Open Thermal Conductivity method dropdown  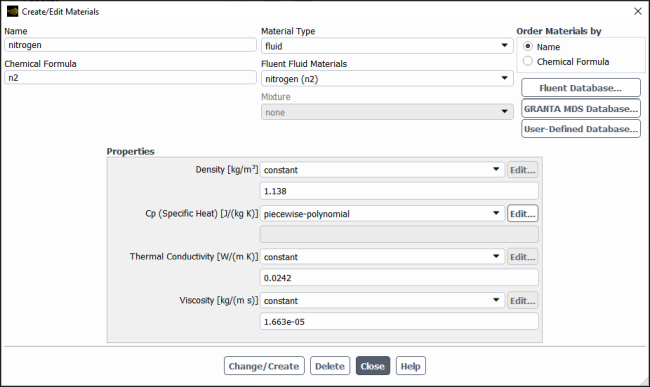point(382,256)
